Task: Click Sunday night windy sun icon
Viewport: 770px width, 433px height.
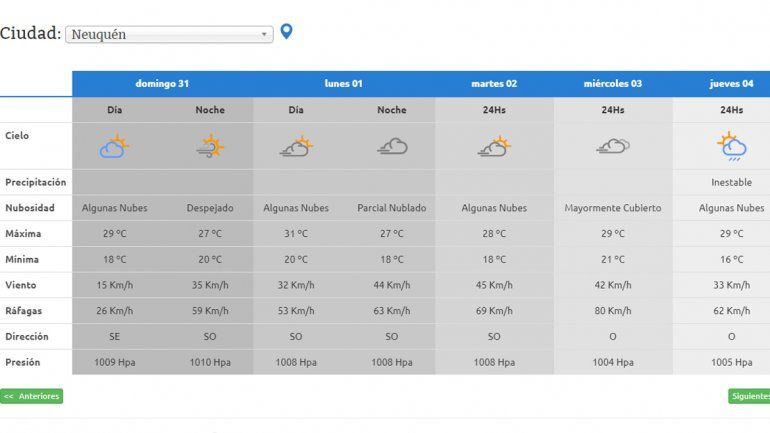Action: [210, 148]
